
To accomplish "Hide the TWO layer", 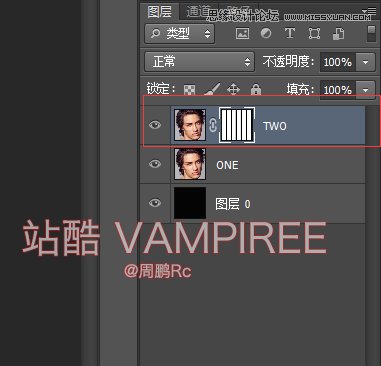I will (155, 125).
